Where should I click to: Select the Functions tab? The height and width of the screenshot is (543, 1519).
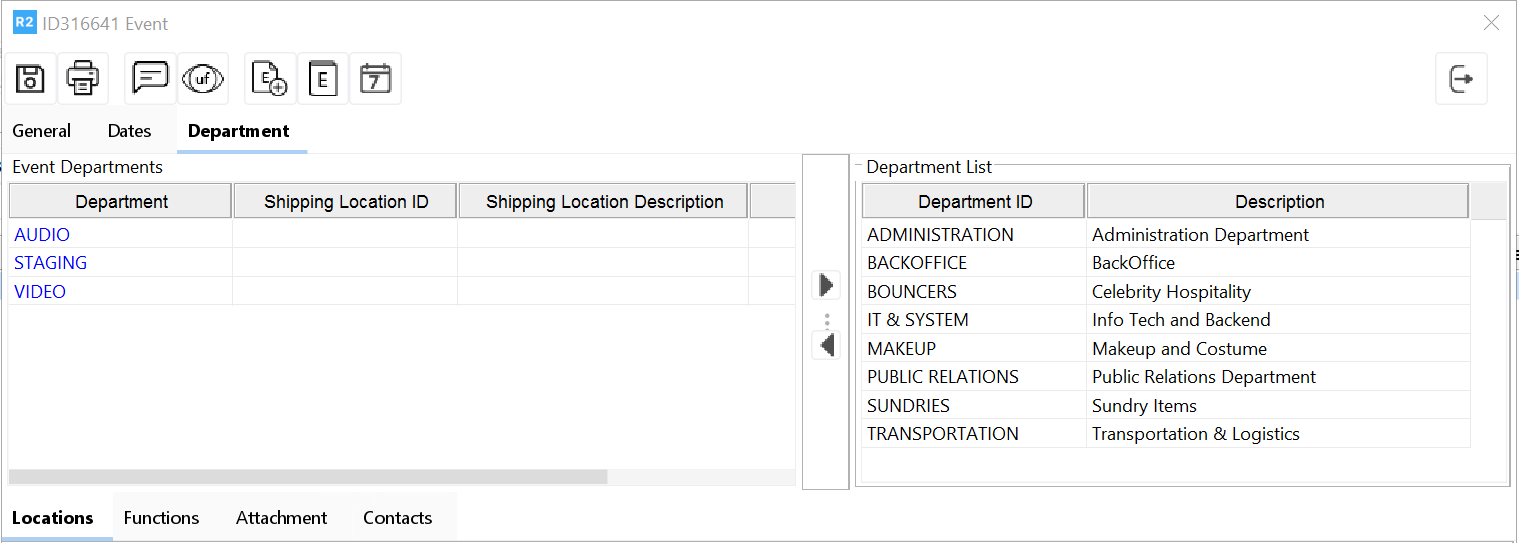click(161, 518)
